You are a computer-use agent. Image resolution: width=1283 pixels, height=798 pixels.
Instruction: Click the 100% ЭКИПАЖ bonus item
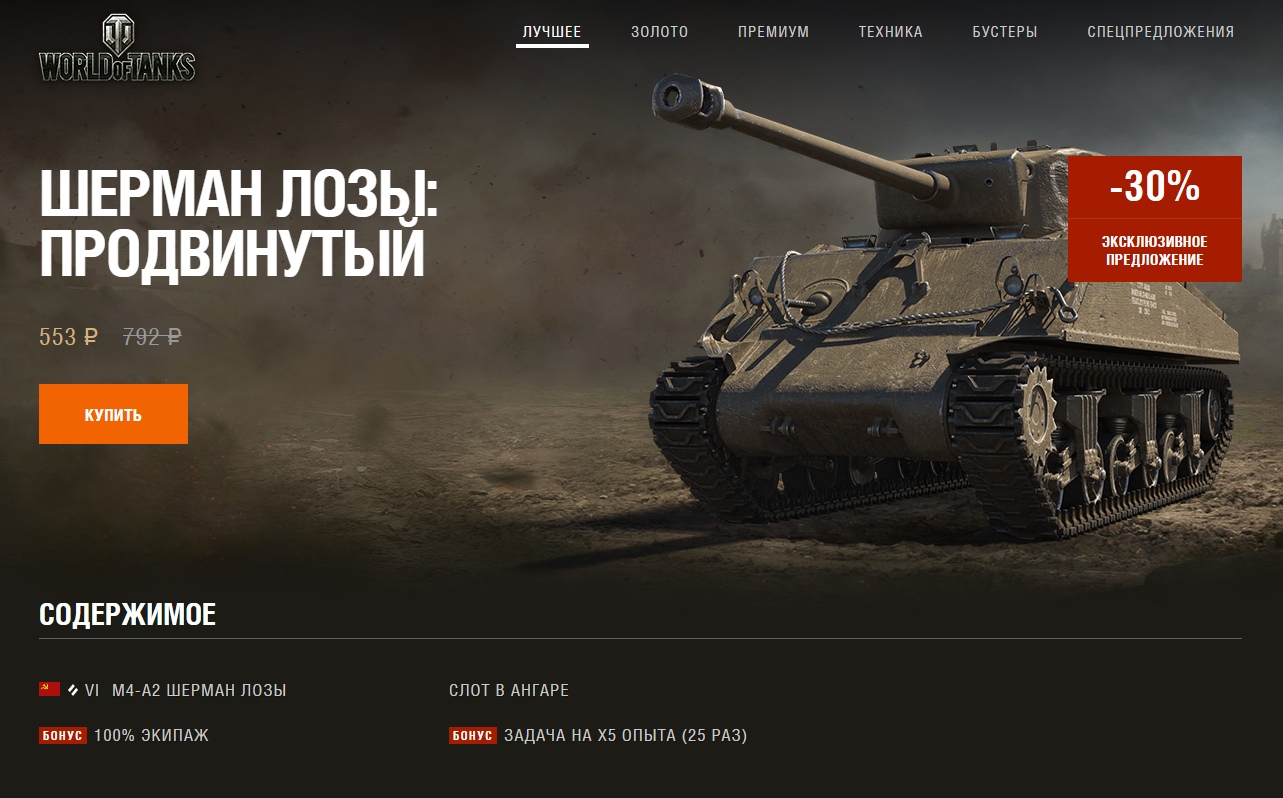[151, 736]
